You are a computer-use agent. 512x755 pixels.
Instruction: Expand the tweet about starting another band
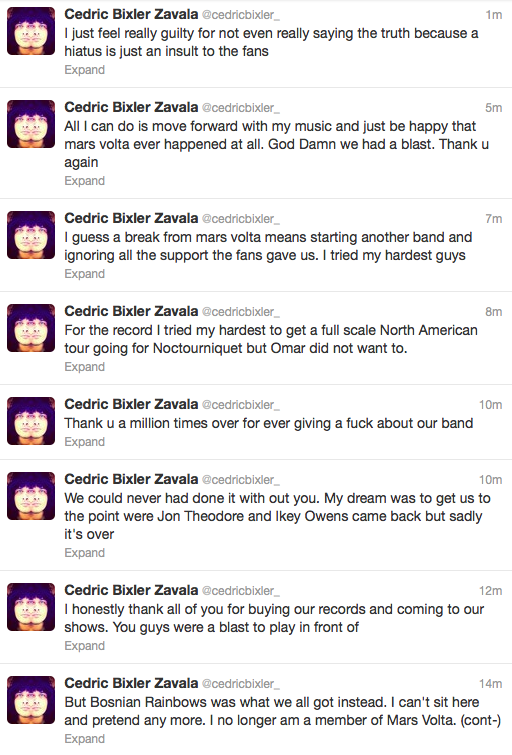click(x=85, y=274)
